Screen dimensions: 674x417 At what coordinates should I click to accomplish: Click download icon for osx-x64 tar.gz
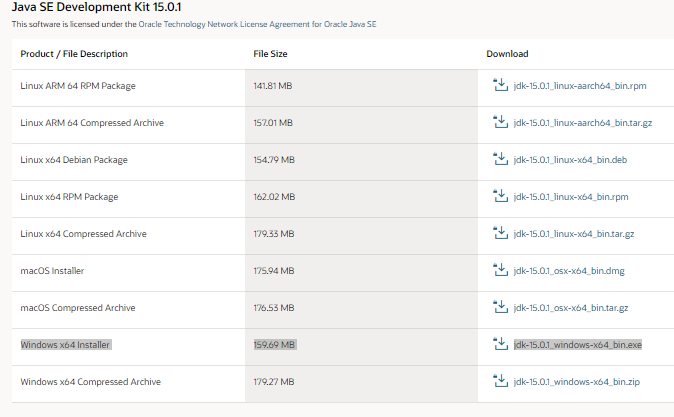(500, 307)
